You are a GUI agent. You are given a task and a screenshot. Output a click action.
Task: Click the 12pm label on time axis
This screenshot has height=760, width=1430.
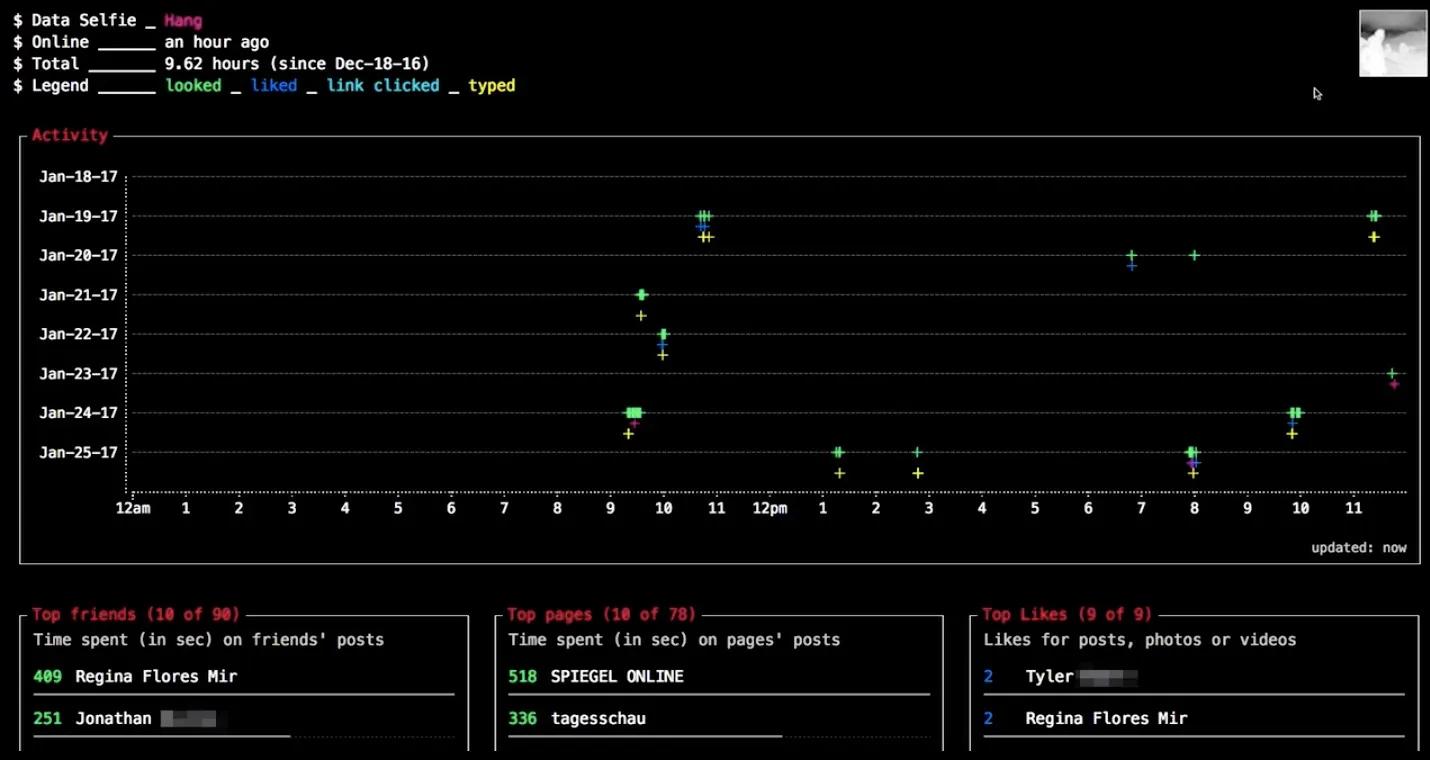(769, 509)
